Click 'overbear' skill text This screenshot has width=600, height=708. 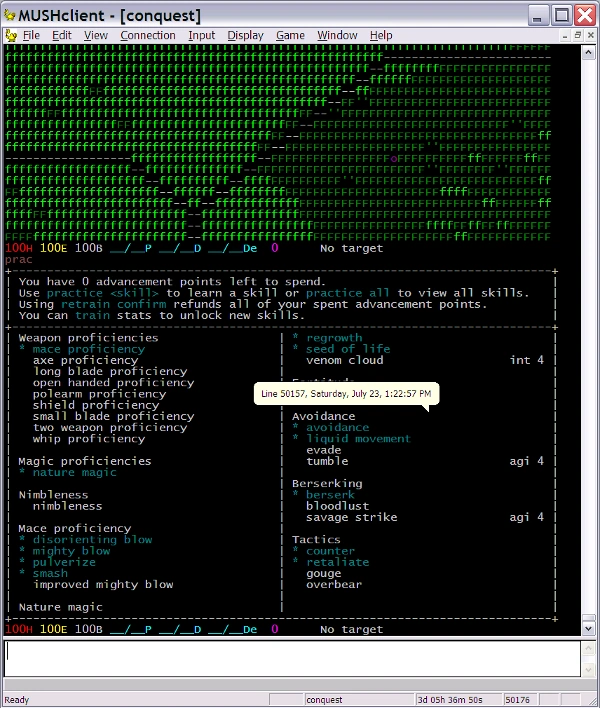[334, 585]
